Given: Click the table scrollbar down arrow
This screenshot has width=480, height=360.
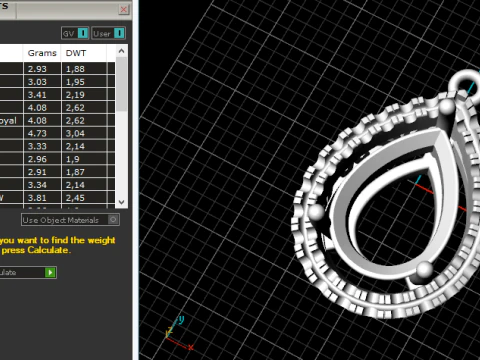Looking at the screenshot, I should tap(121, 202).
